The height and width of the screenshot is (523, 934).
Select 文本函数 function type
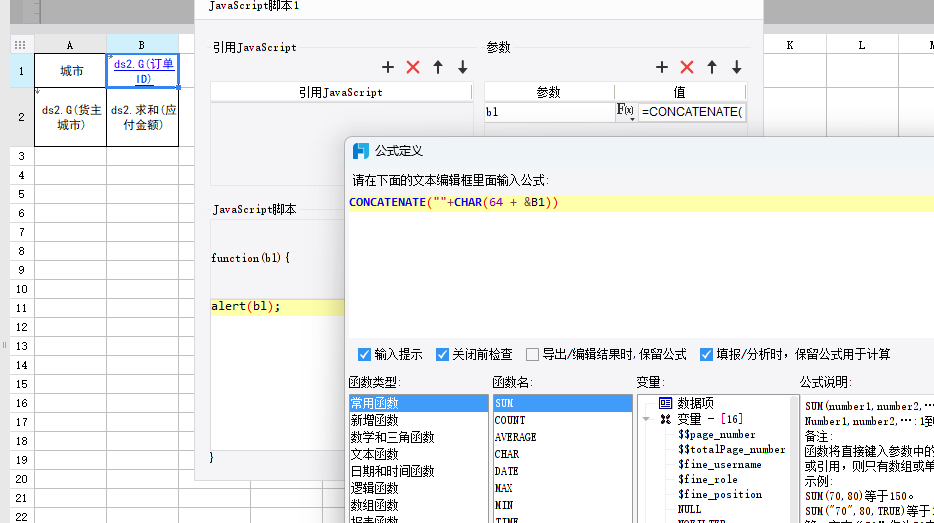point(418,454)
